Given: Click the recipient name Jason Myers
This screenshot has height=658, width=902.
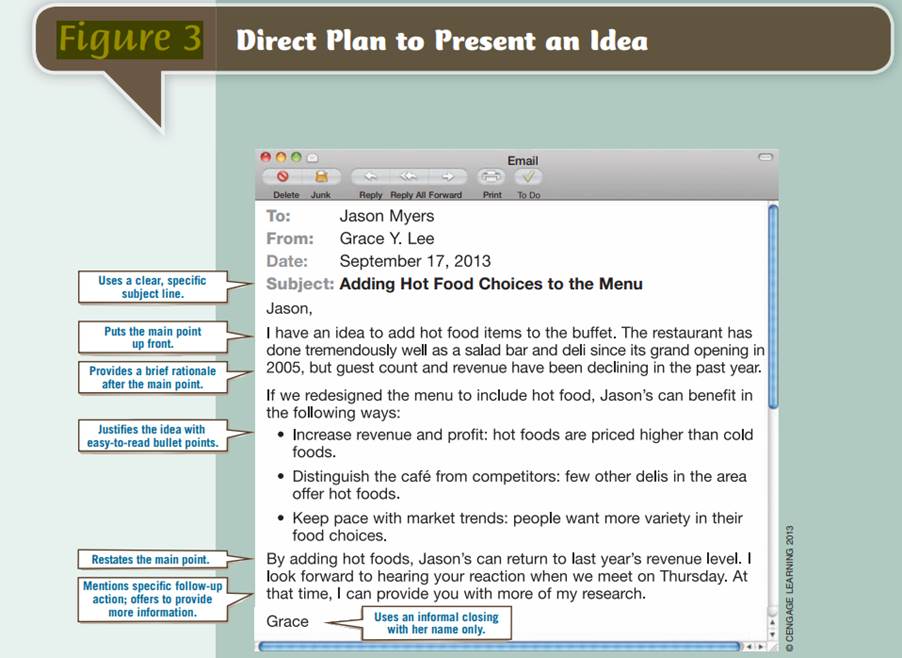Looking at the screenshot, I should coord(387,216).
